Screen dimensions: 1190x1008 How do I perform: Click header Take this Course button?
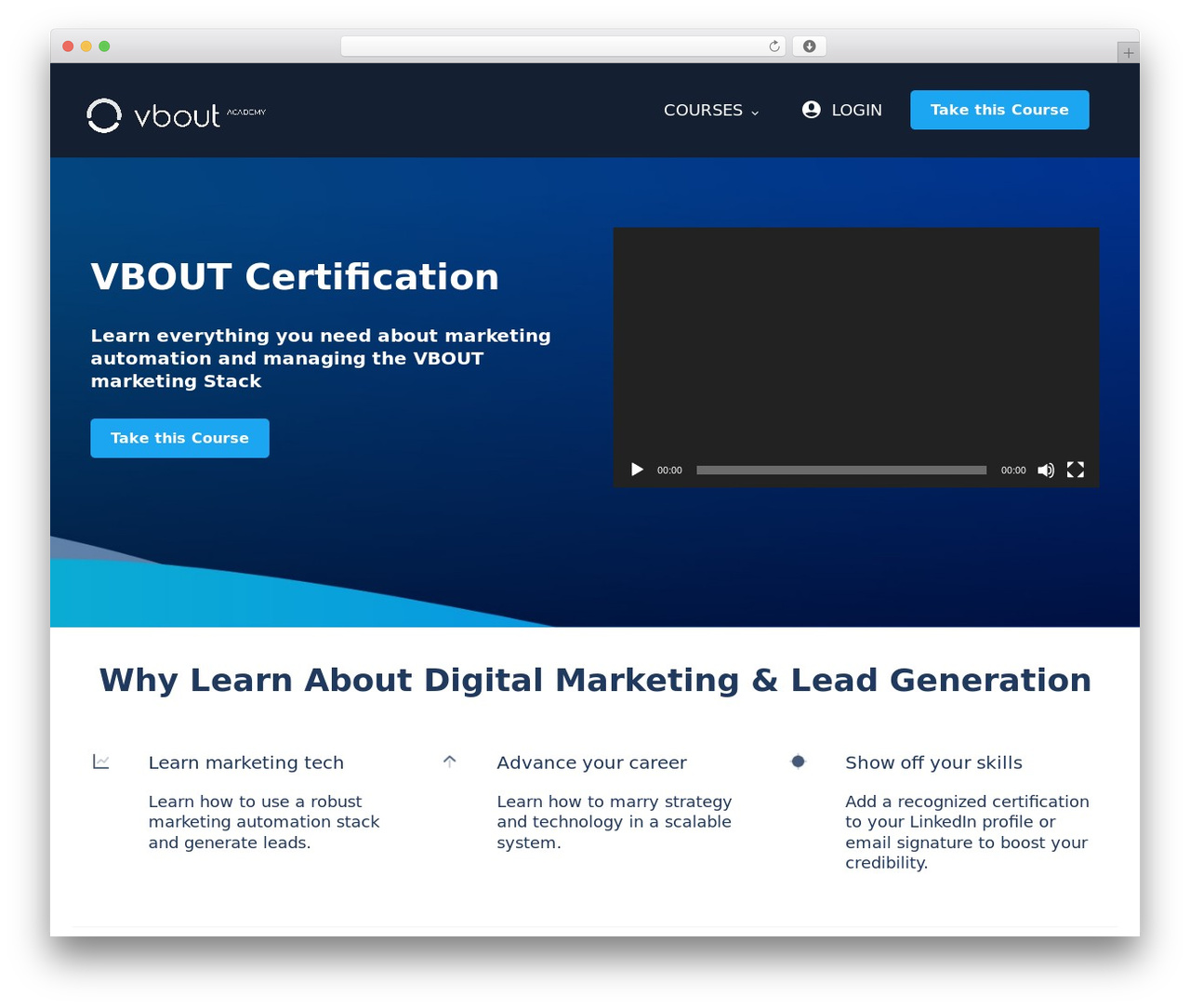point(999,110)
